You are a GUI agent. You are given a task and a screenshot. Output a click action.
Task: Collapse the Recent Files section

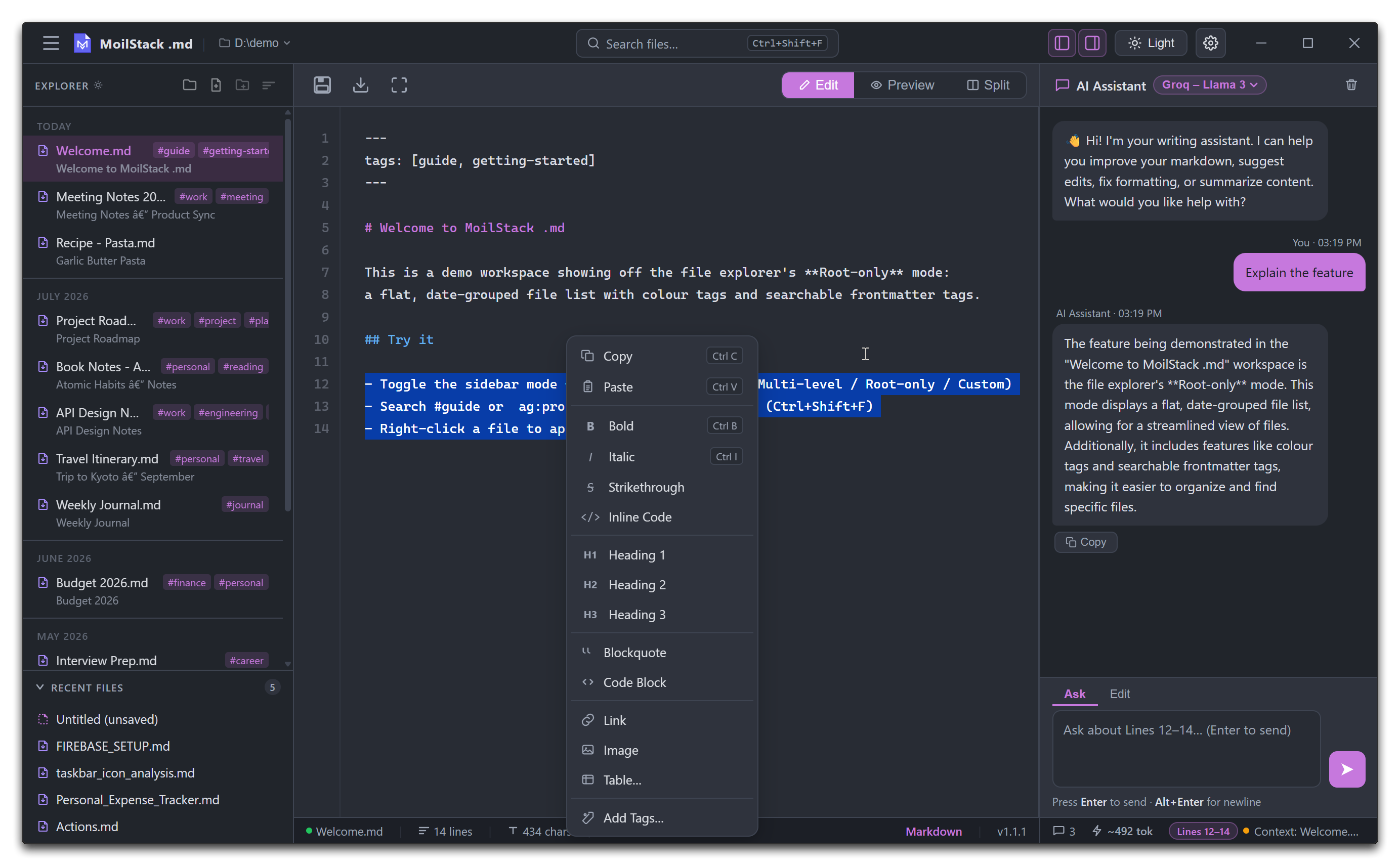[x=40, y=687]
